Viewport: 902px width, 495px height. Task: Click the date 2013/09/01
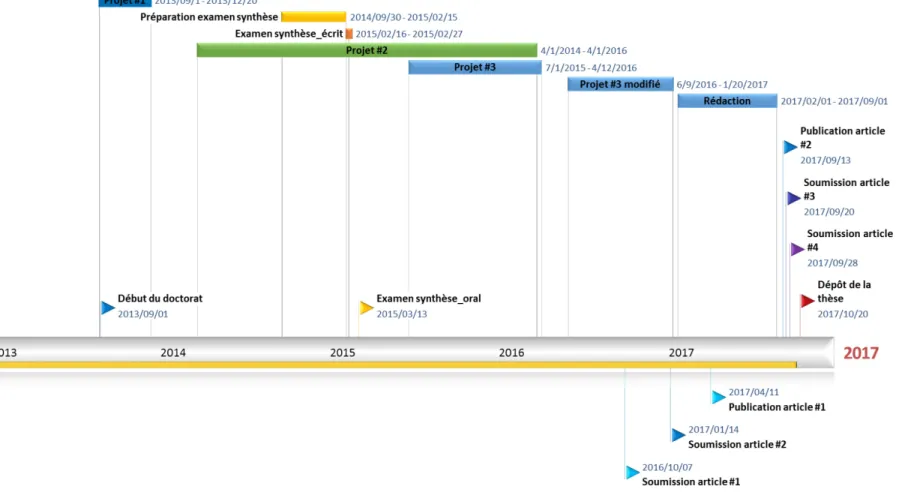[x=143, y=314]
